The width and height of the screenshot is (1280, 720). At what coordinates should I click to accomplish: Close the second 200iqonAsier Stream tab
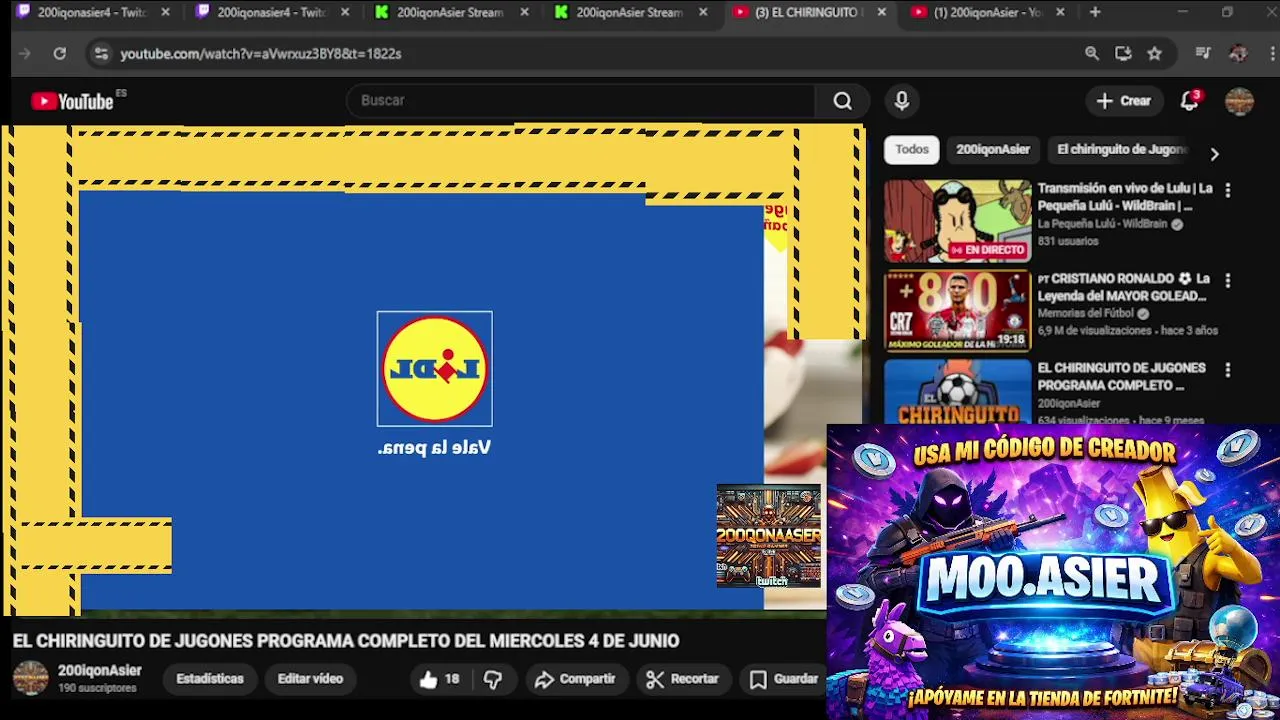coord(703,13)
